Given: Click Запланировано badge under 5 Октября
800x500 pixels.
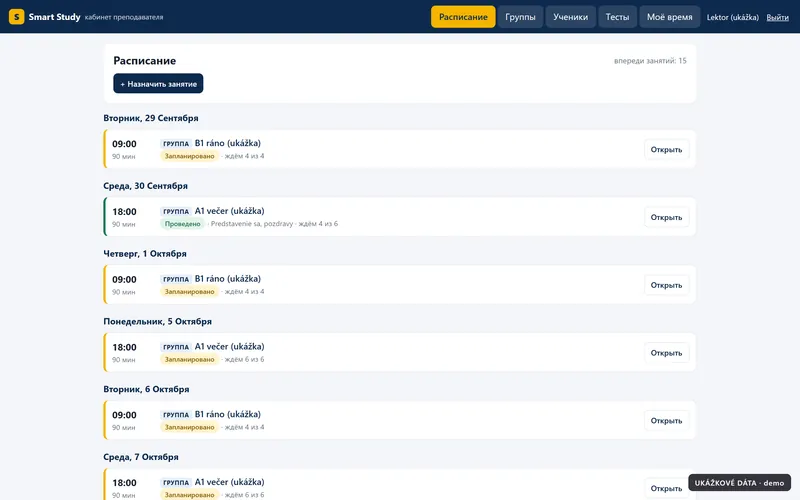Looking at the screenshot, I should click(x=189, y=360).
